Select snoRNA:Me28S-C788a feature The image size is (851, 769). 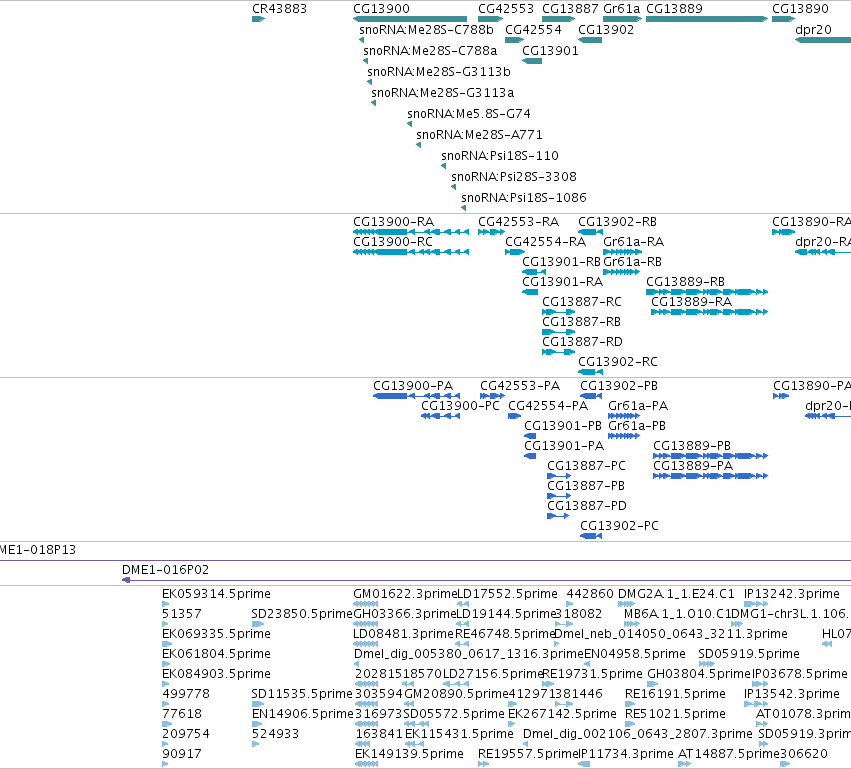click(365, 61)
